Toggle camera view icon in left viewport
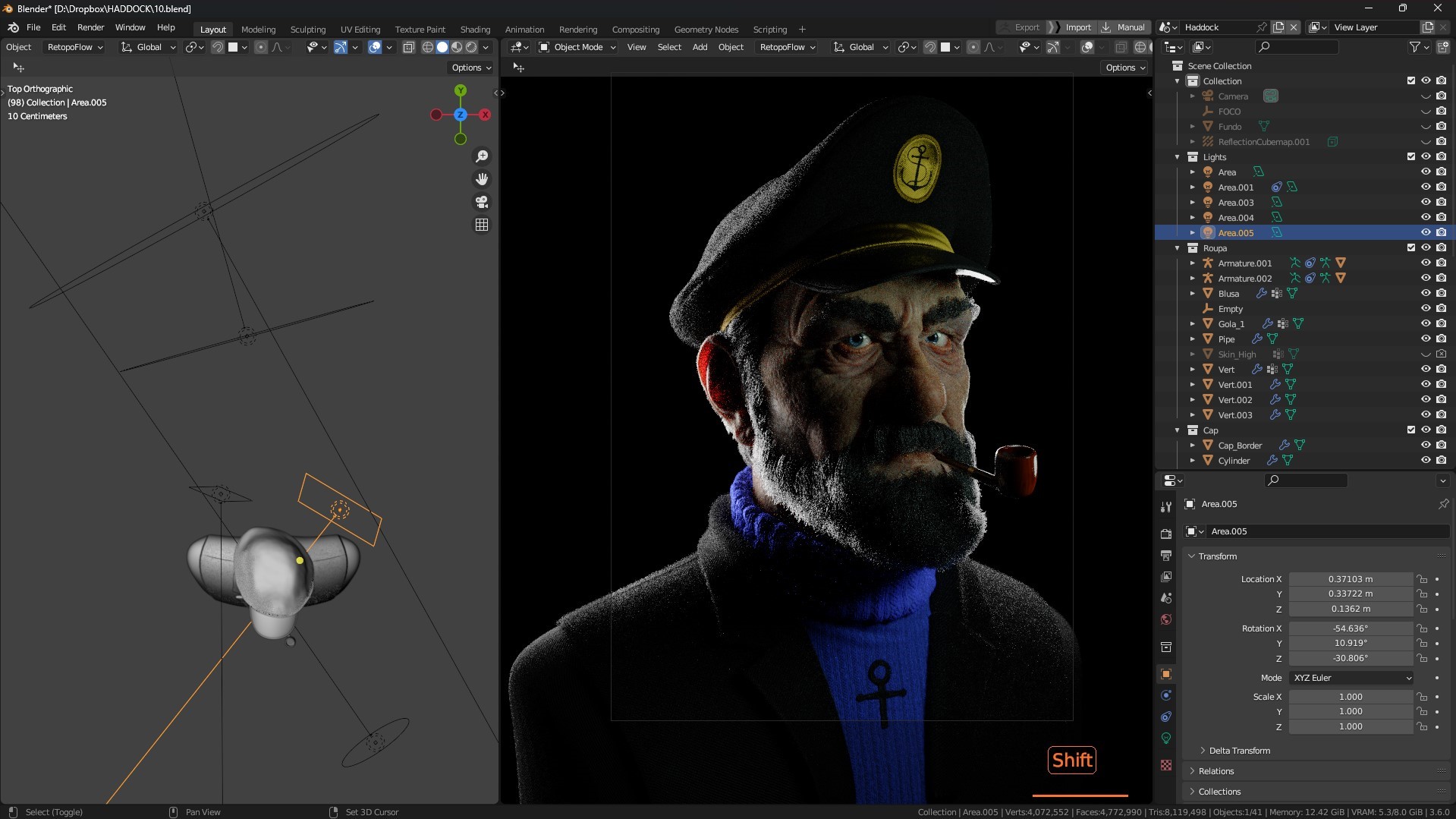The width and height of the screenshot is (1456, 819). click(x=482, y=202)
